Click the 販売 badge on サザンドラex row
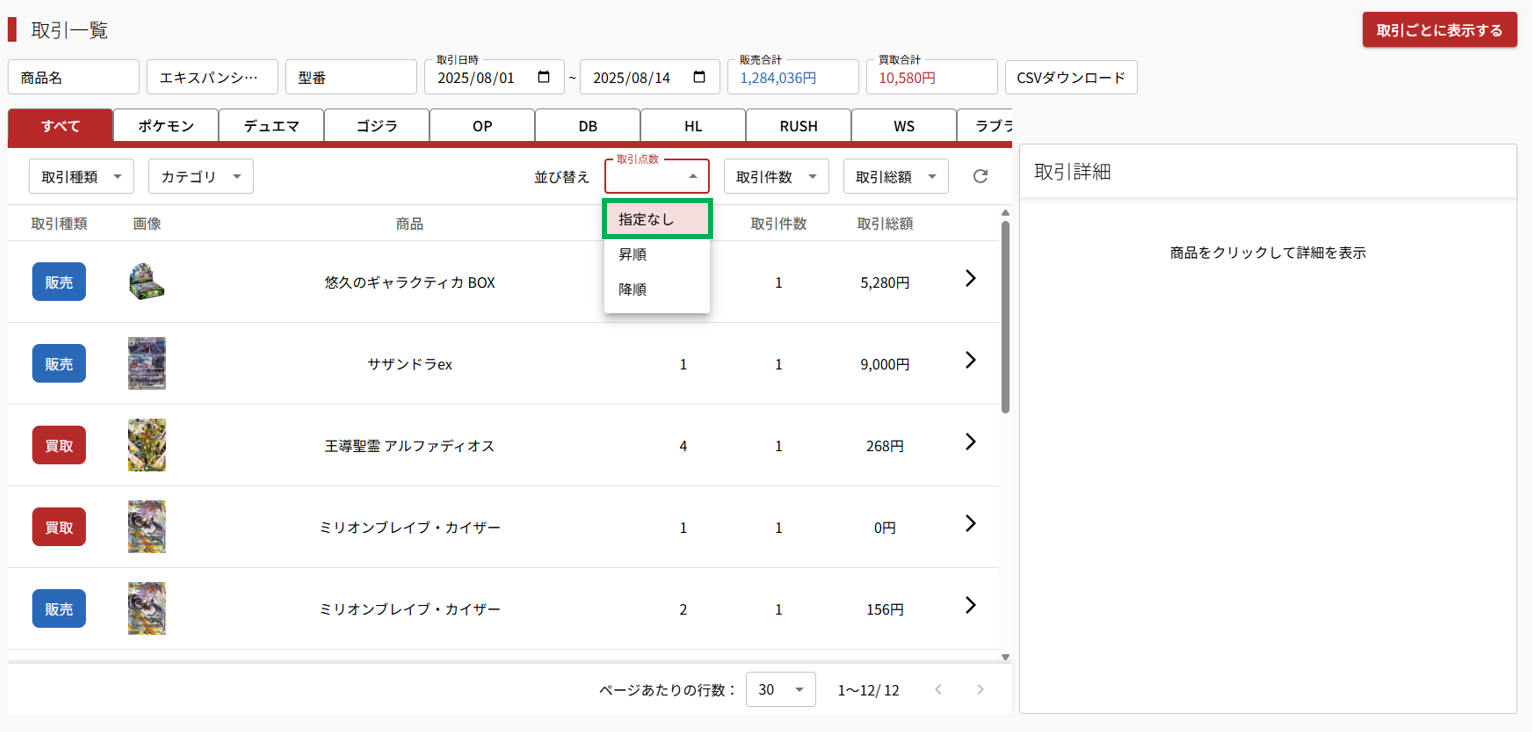 (x=59, y=364)
